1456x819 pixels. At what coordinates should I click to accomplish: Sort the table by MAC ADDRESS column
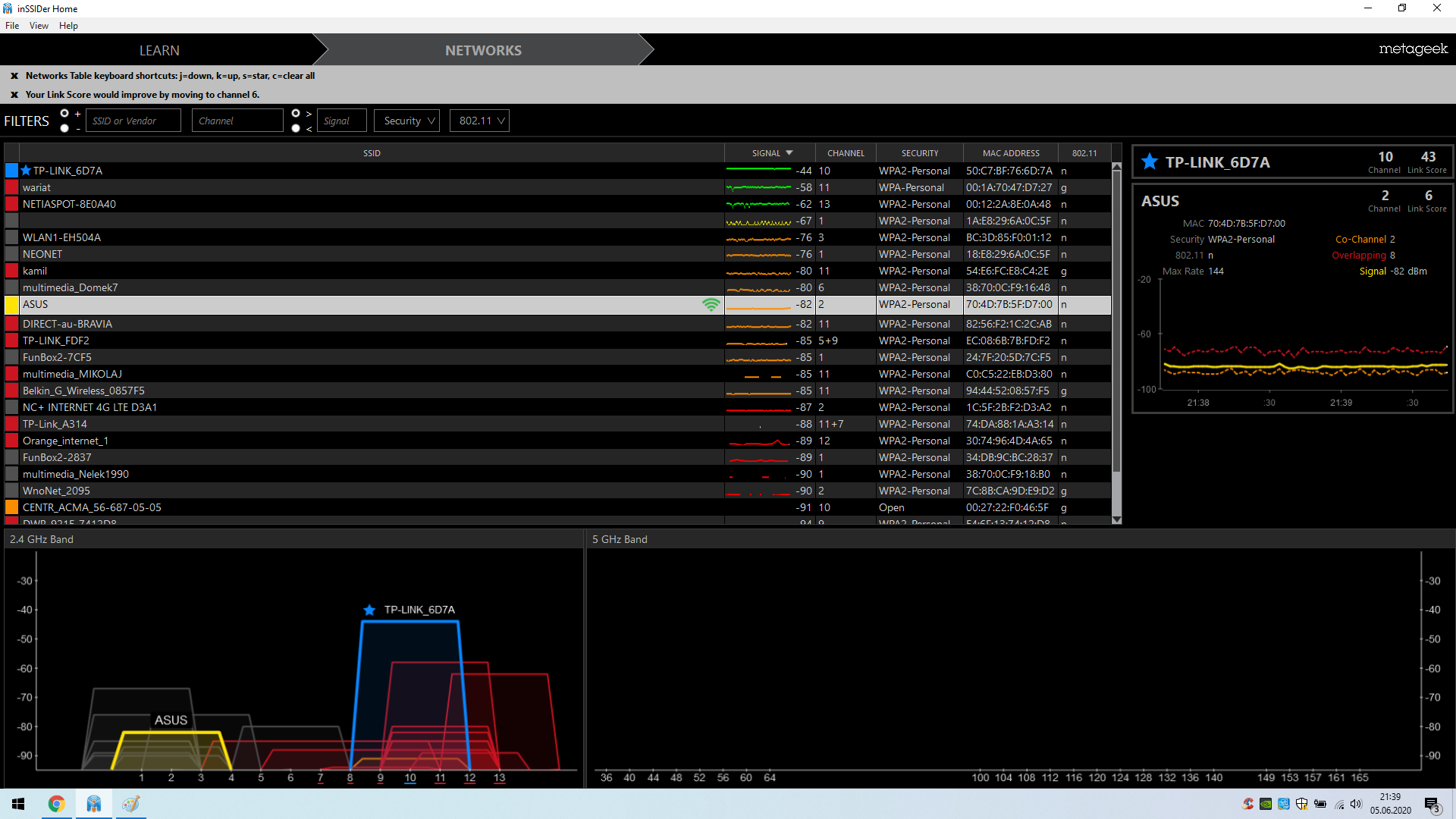(1011, 153)
